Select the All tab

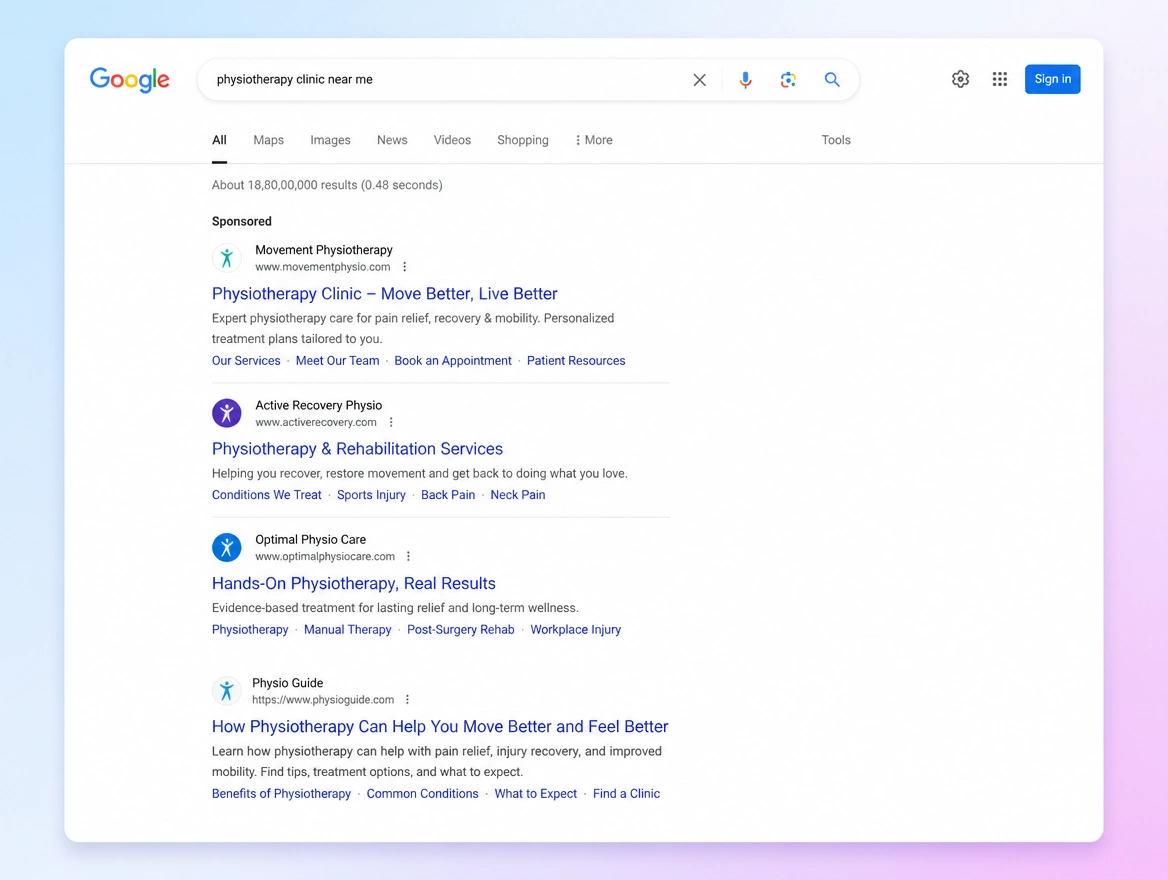[219, 140]
